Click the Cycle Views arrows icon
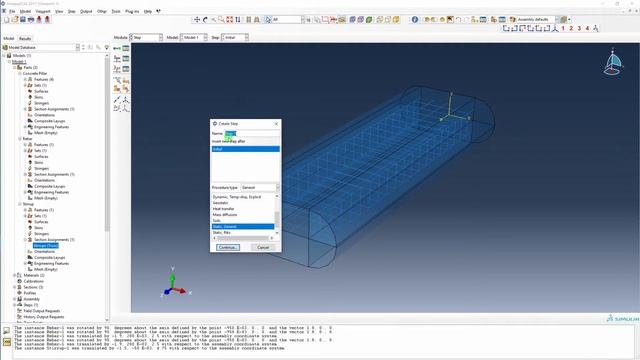640x360 pixels. (x=238, y=19)
